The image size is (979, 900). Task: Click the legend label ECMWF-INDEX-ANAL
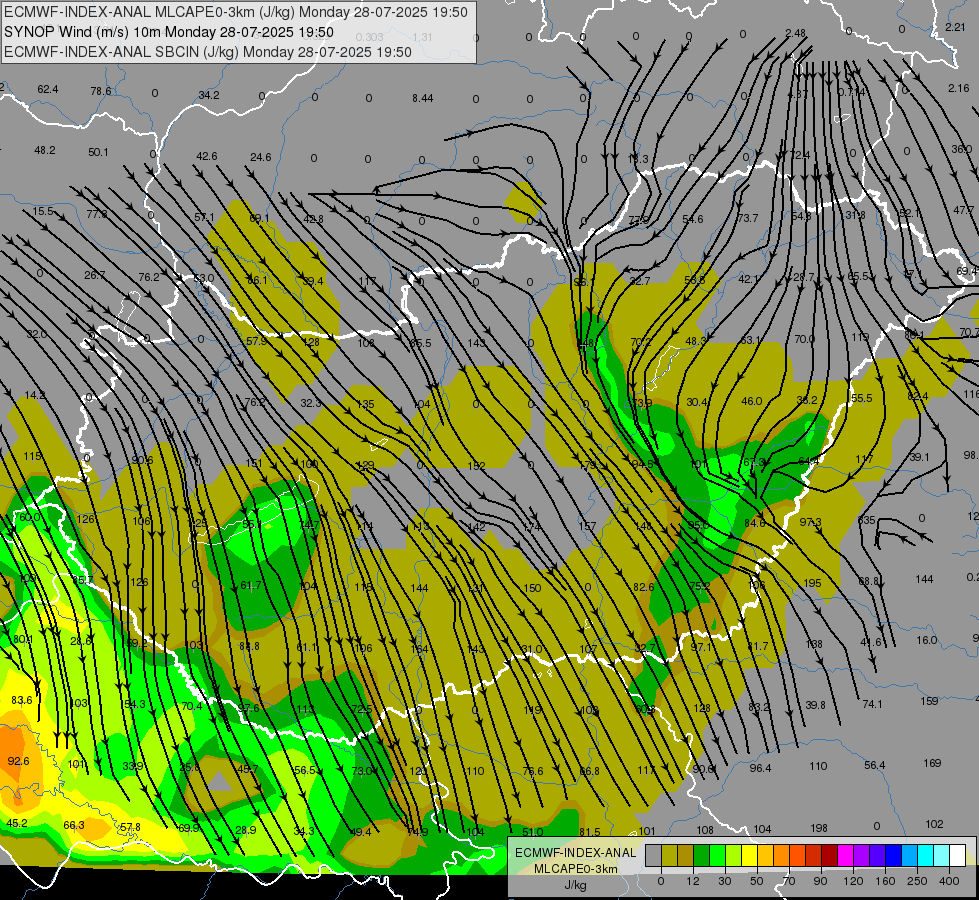coord(576,853)
